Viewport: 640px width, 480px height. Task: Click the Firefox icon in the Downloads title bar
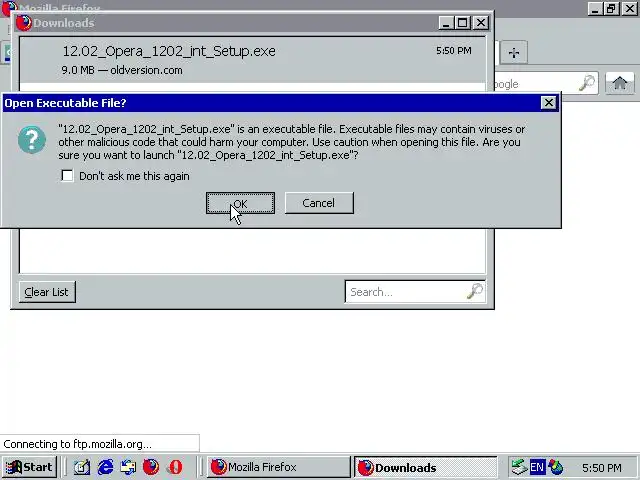(23, 23)
